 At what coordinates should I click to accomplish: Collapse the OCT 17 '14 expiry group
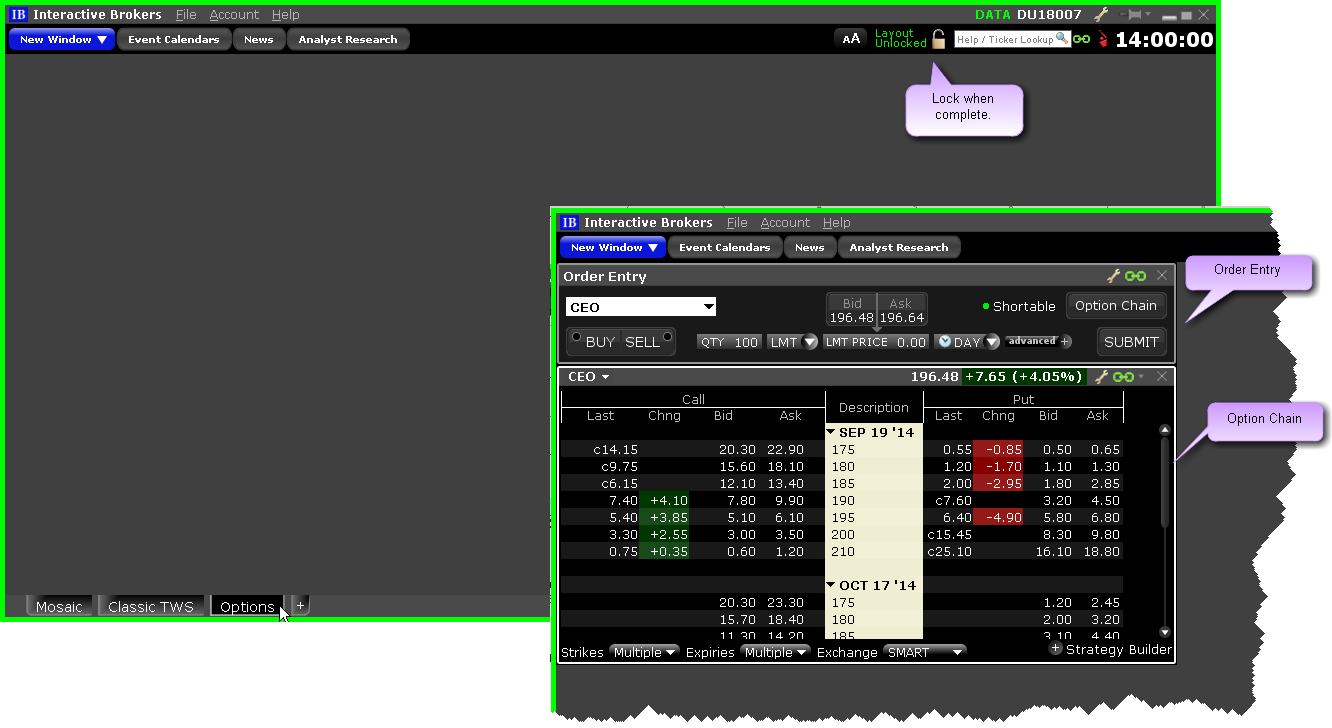(830, 586)
